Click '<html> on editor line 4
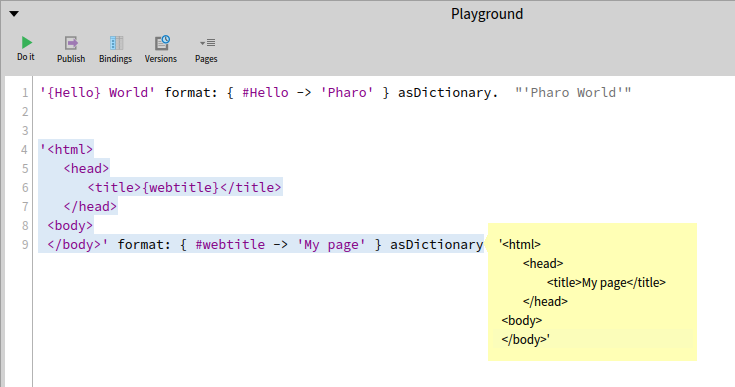Image resolution: width=735 pixels, height=387 pixels. pyautogui.click(x=66, y=149)
